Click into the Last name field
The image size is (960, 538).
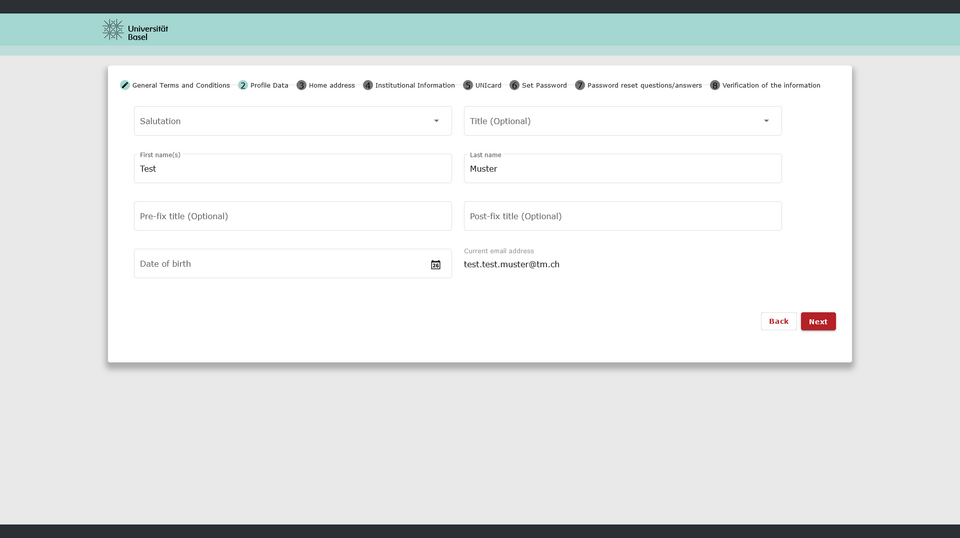[x=622, y=169]
